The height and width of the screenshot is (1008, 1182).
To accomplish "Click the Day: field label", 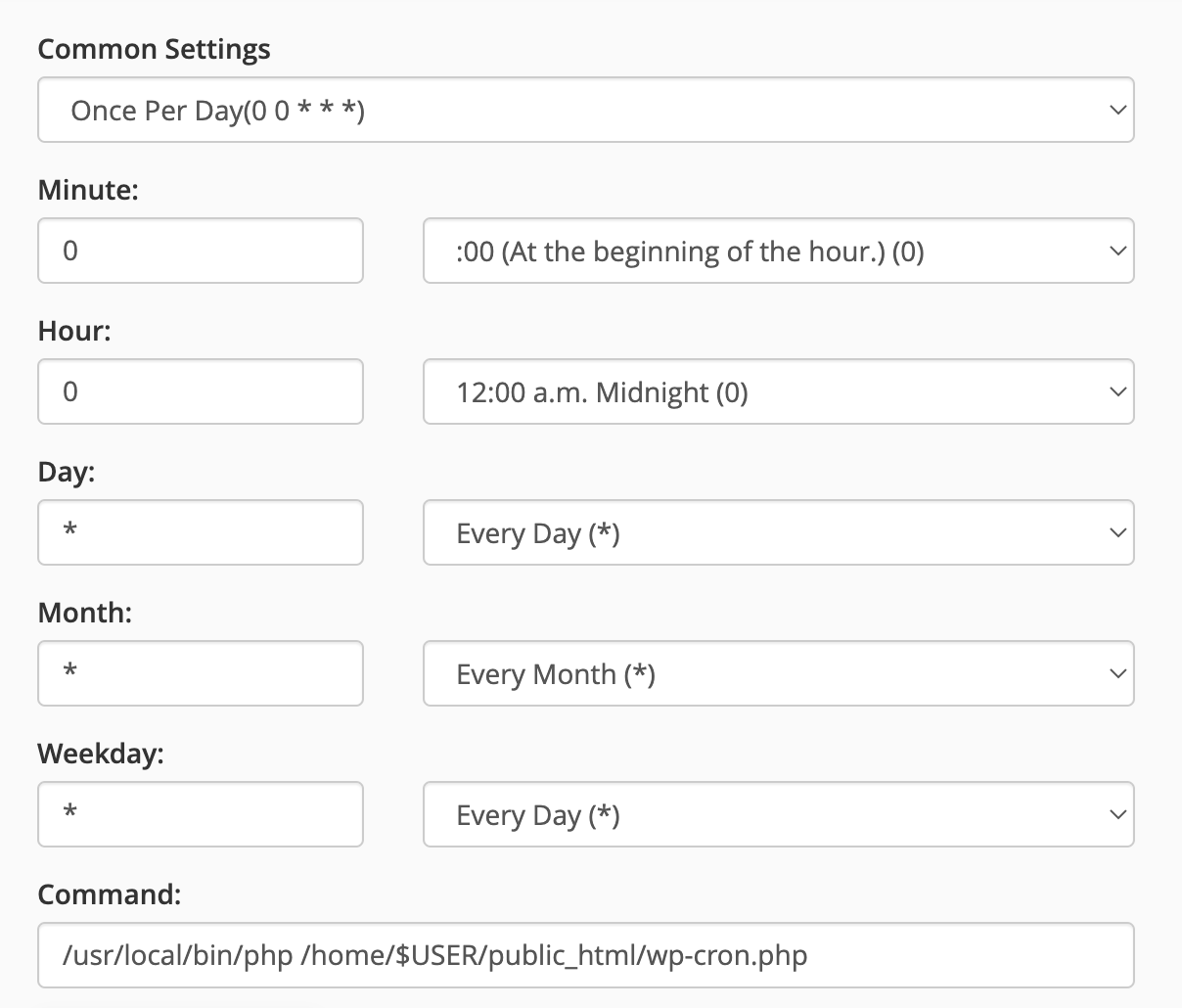I will [67, 472].
